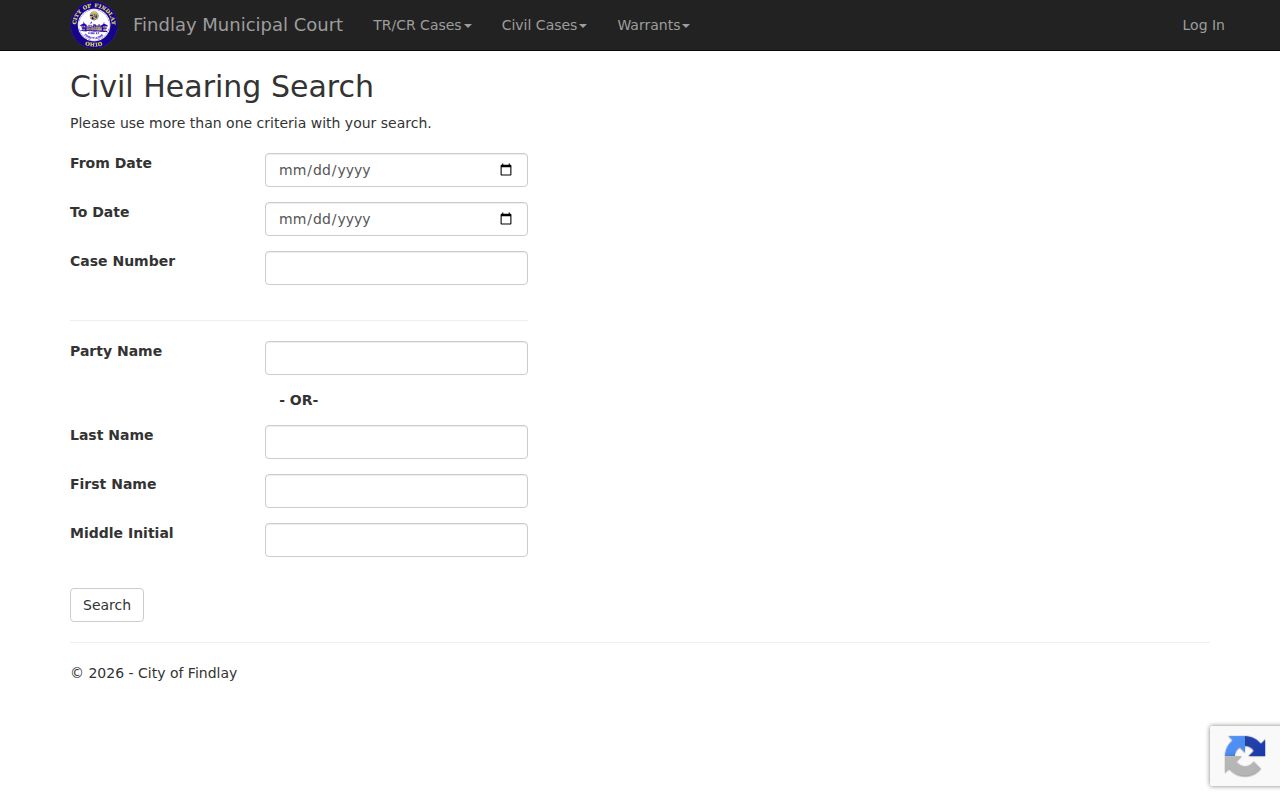Expand the Civil Cases dropdown menu
Screen dimensions: 1280x800
pyautogui.click(x=544, y=25)
